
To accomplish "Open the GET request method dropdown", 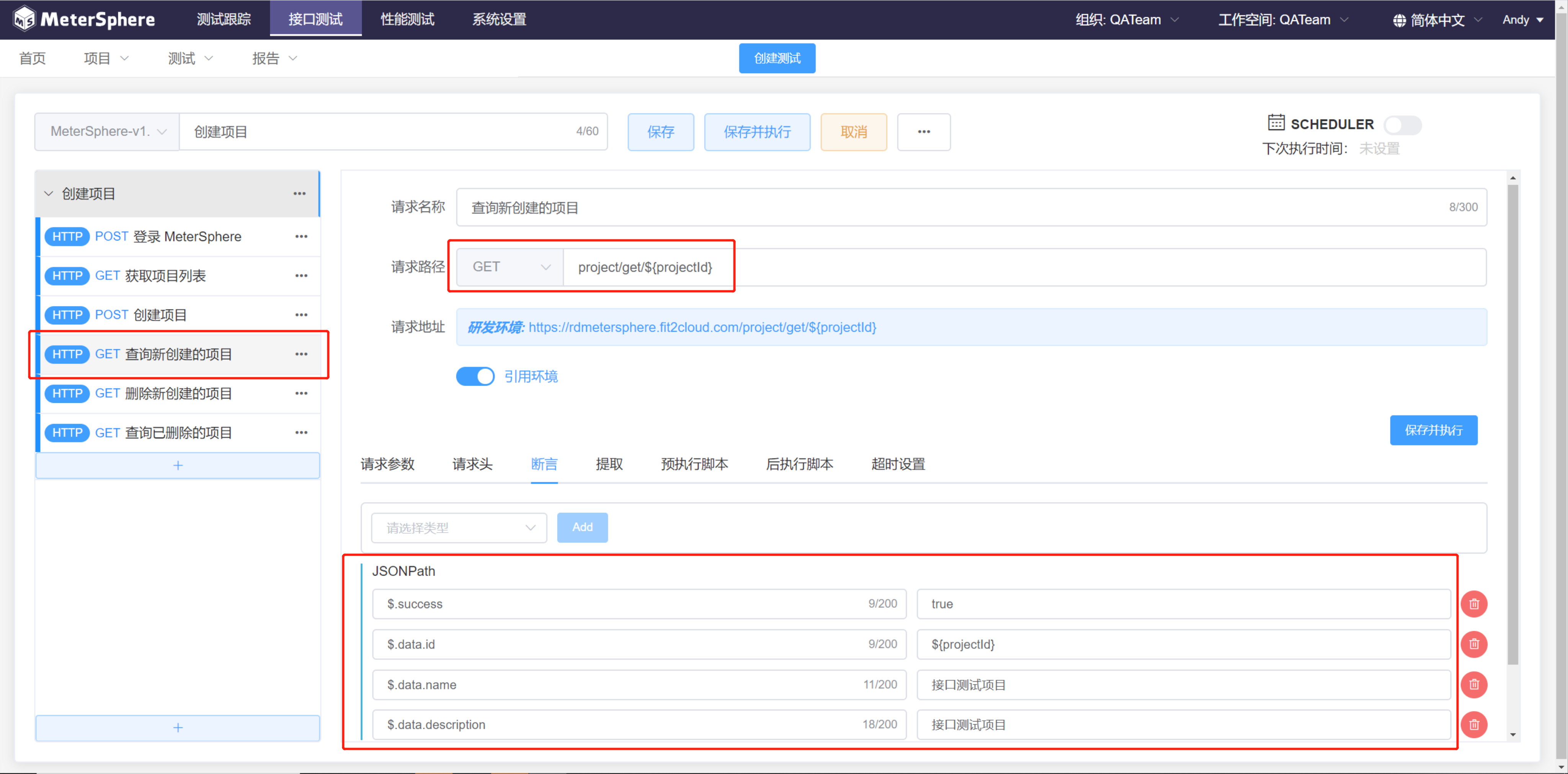I will click(510, 267).
